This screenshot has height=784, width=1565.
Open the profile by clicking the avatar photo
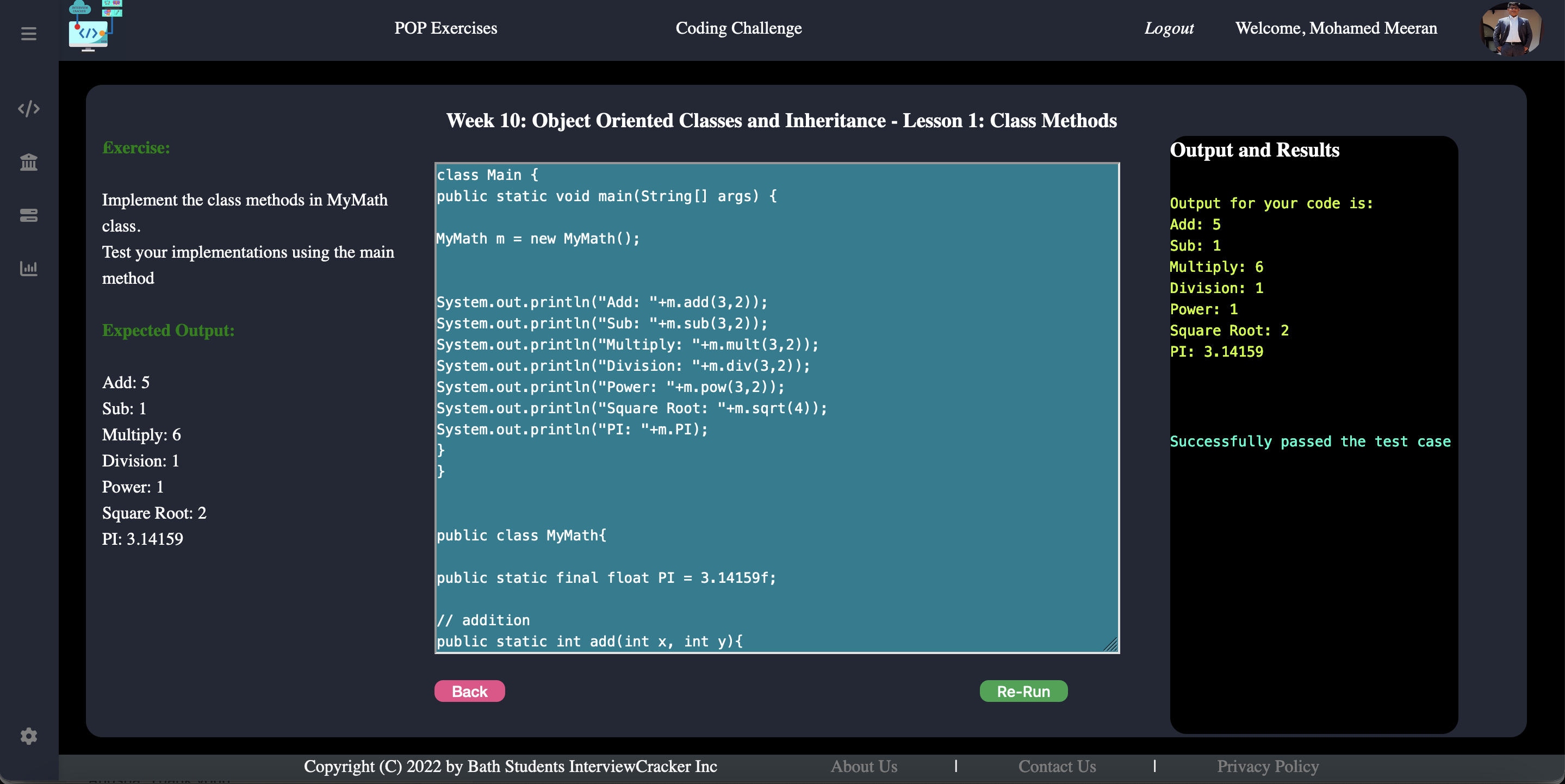(x=1511, y=29)
